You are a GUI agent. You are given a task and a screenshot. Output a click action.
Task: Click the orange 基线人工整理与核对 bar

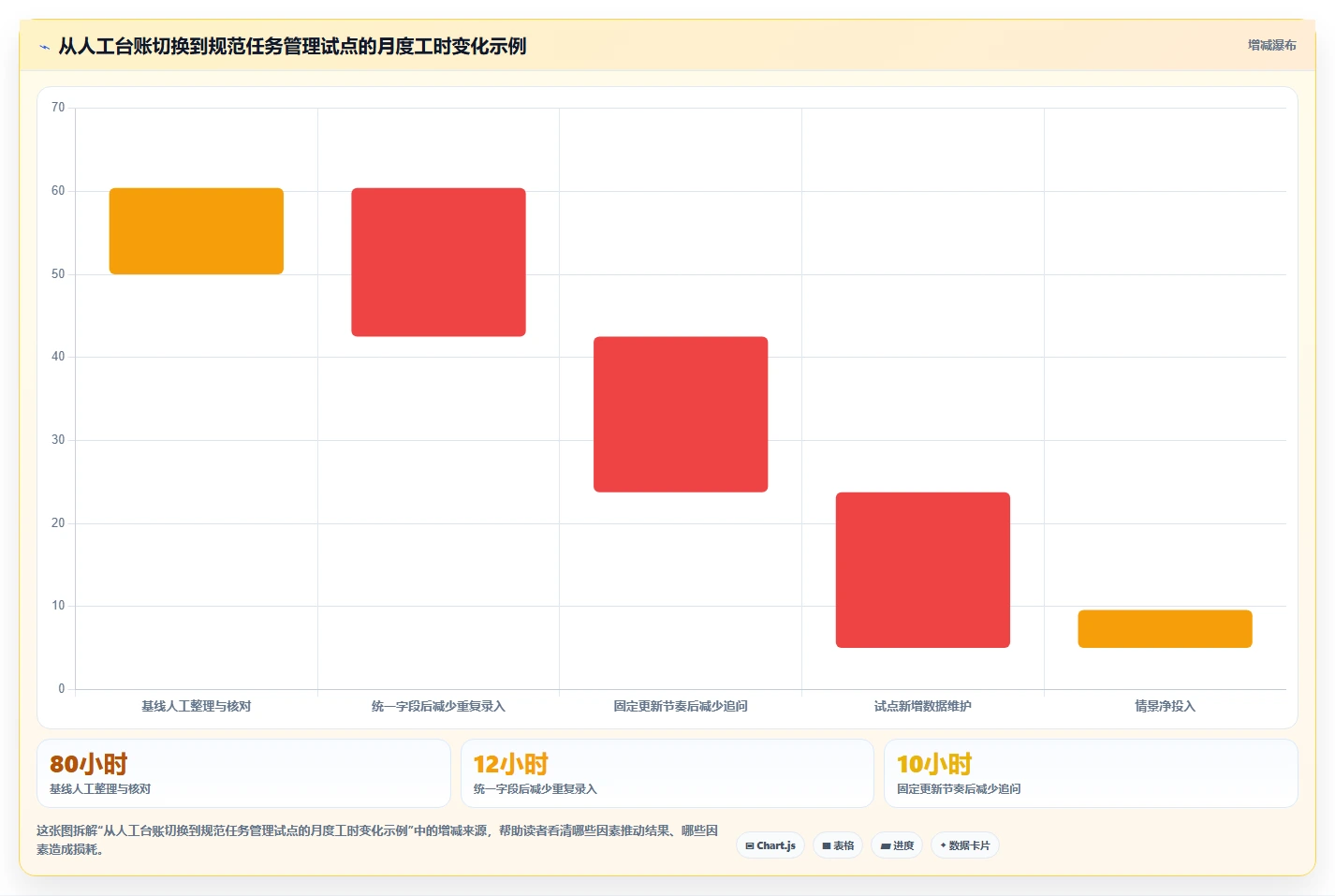tap(197, 231)
